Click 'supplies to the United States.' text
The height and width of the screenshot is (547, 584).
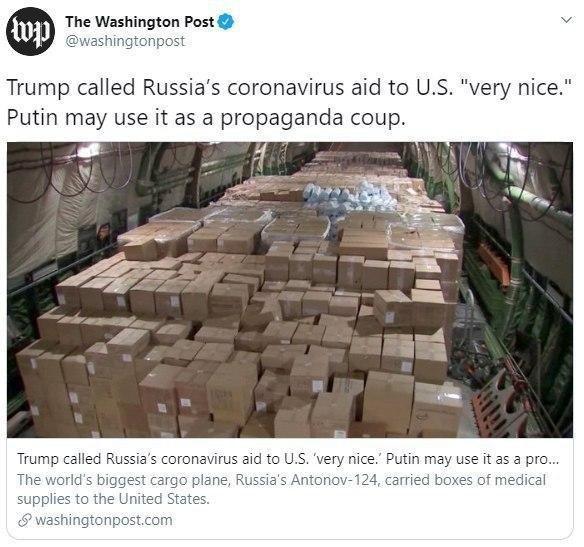pos(113,499)
